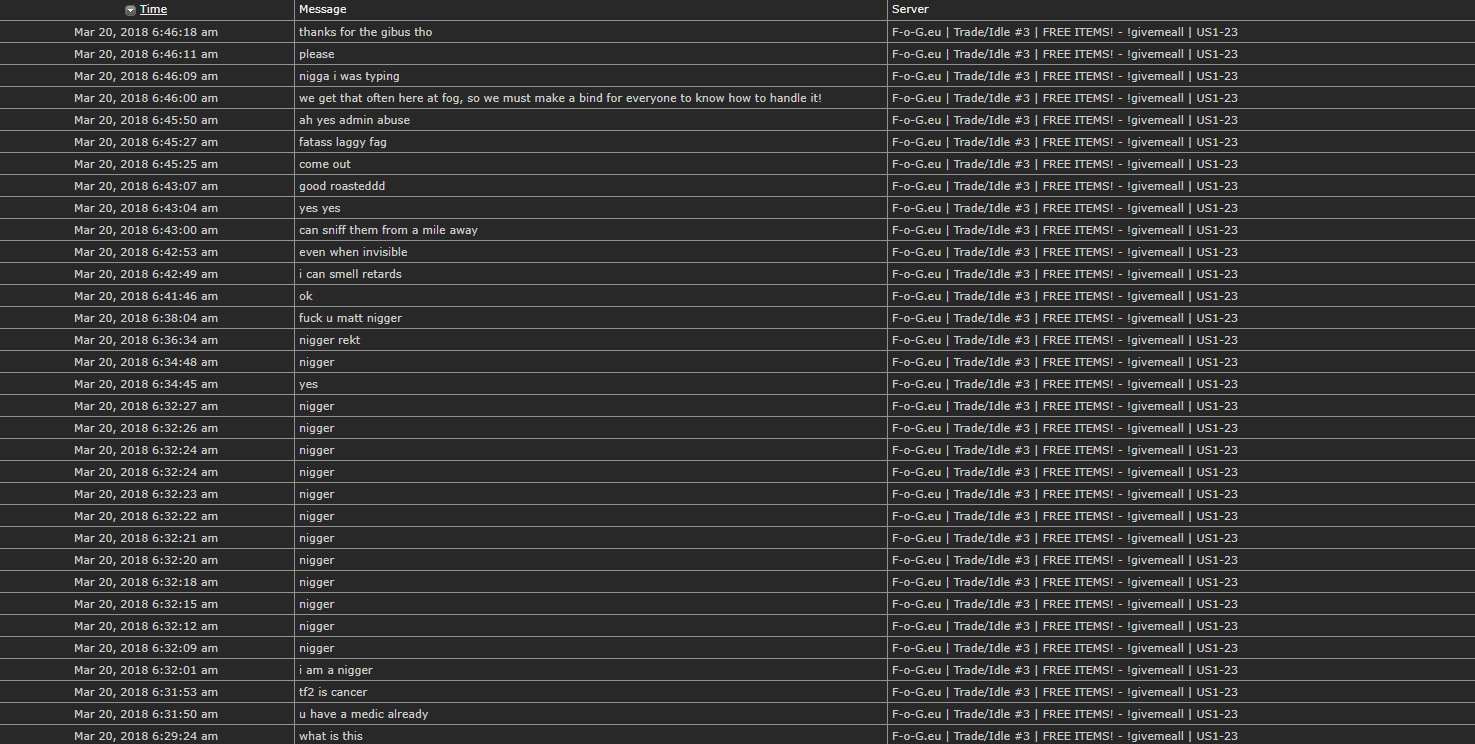Click the "what is this" message
The width and height of the screenshot is (1475, 744).
click(x=331, y=736)
